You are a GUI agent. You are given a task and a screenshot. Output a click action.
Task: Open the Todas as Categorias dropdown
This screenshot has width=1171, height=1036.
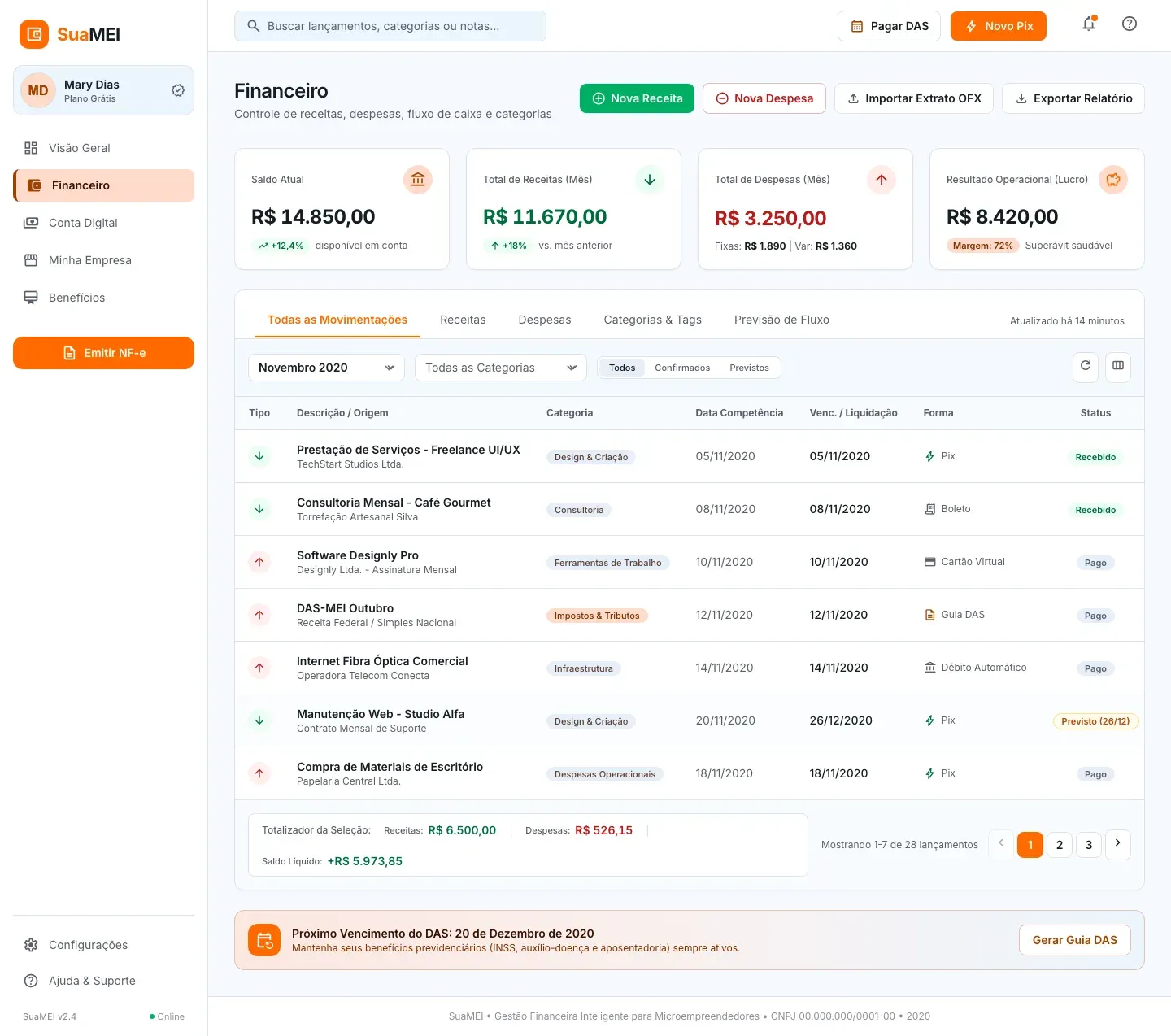click(x=501, y=368)
